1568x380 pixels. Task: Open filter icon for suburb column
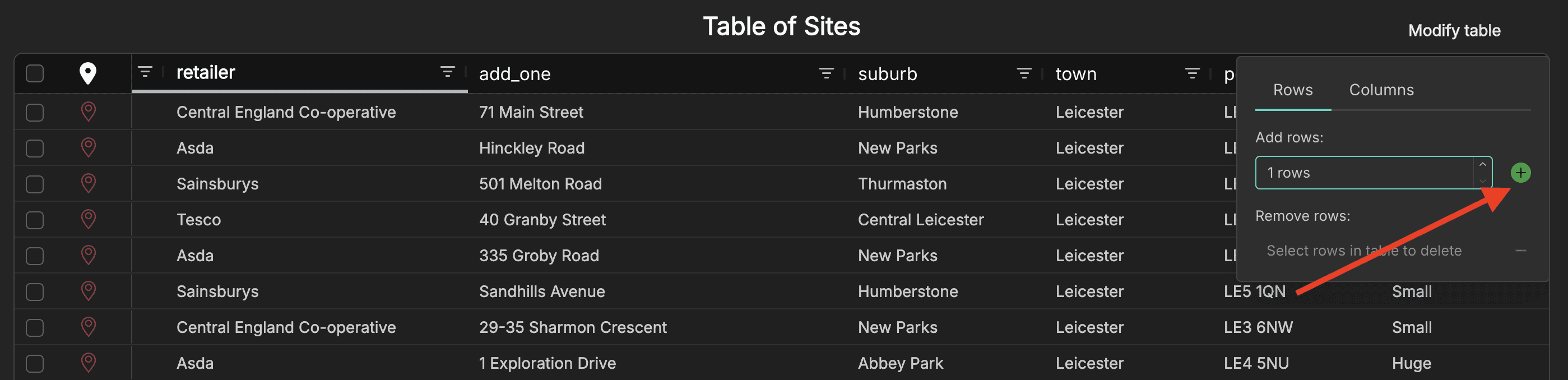(1024, 73)
